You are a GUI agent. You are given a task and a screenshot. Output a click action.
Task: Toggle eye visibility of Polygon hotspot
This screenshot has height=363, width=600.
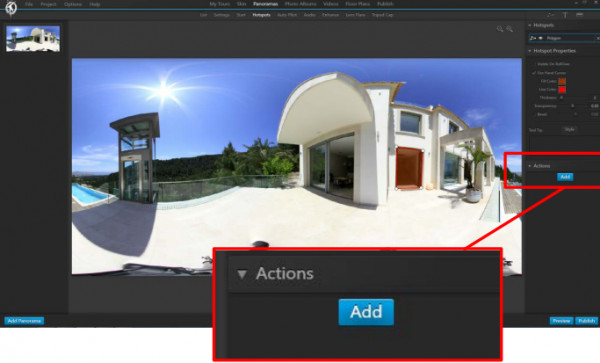[541, 38]
